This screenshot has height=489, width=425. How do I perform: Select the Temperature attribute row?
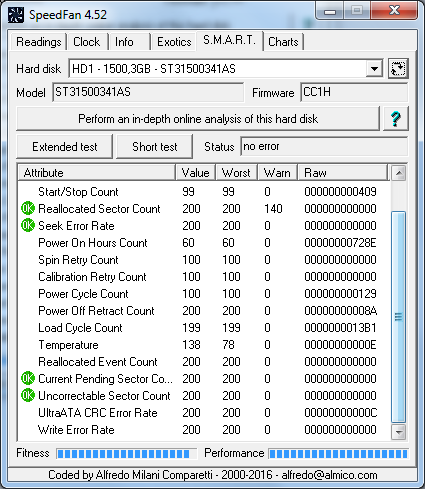[204, 345]
